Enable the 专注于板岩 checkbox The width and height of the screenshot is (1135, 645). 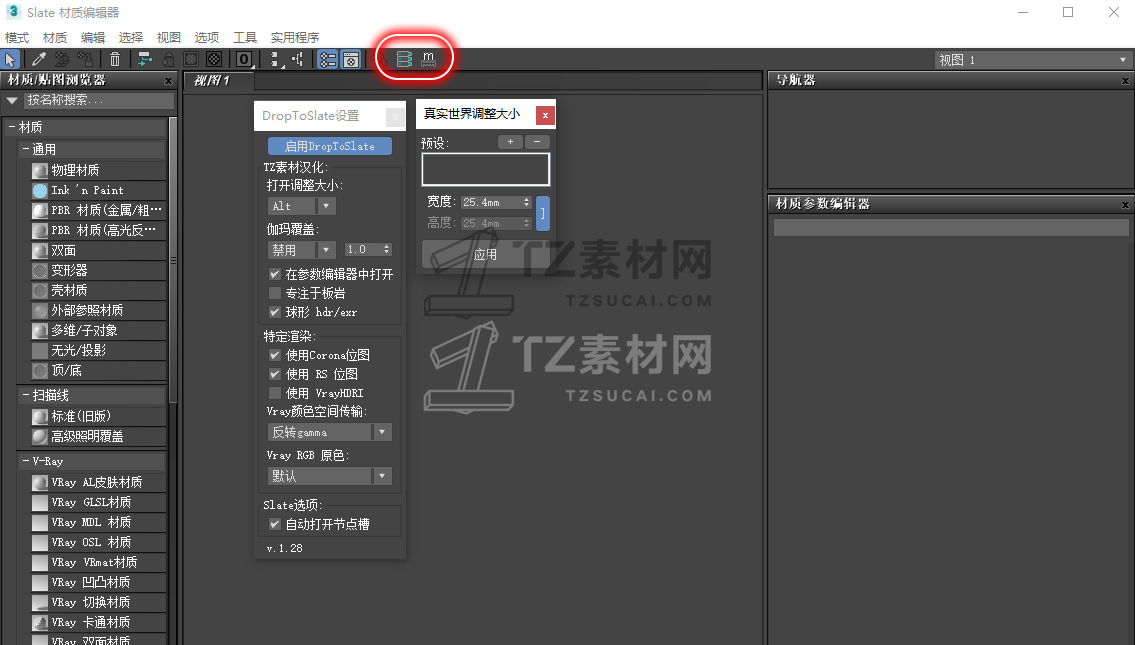(x=274, y=293)
